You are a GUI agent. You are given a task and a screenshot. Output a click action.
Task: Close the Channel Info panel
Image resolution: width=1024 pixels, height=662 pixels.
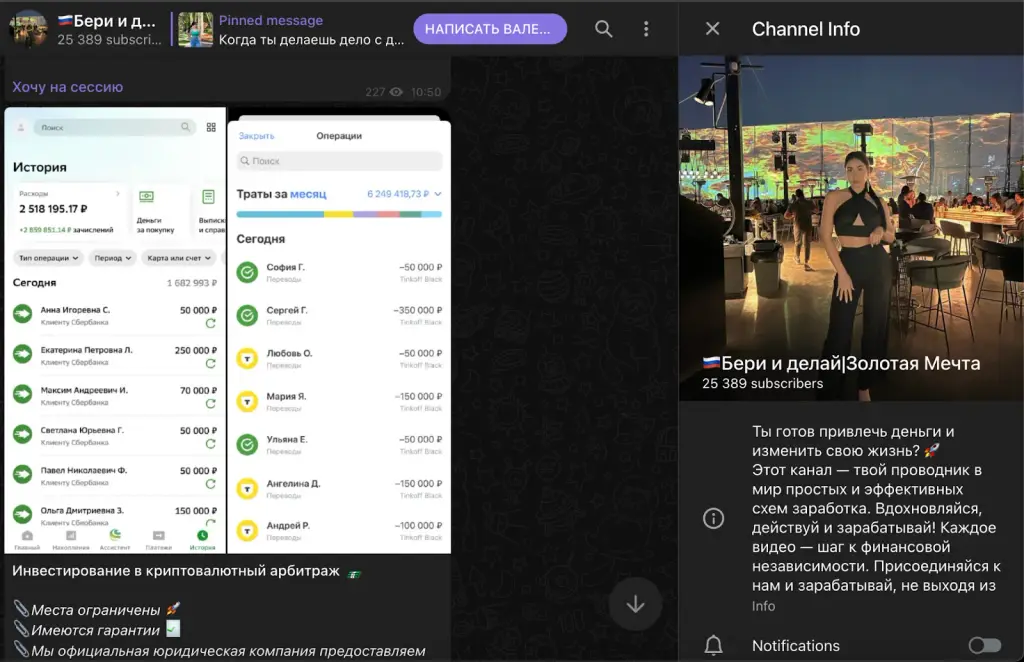coord(712,29)
